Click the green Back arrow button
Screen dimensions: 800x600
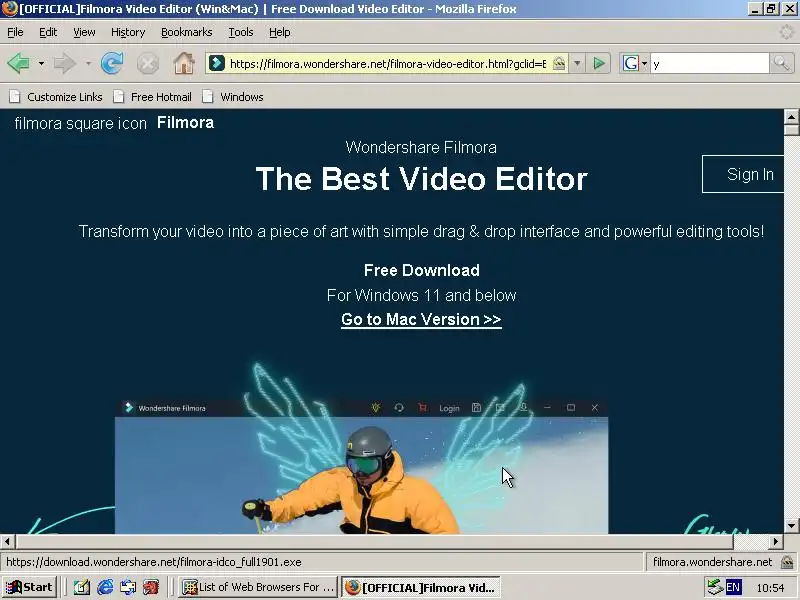[18, 64]
